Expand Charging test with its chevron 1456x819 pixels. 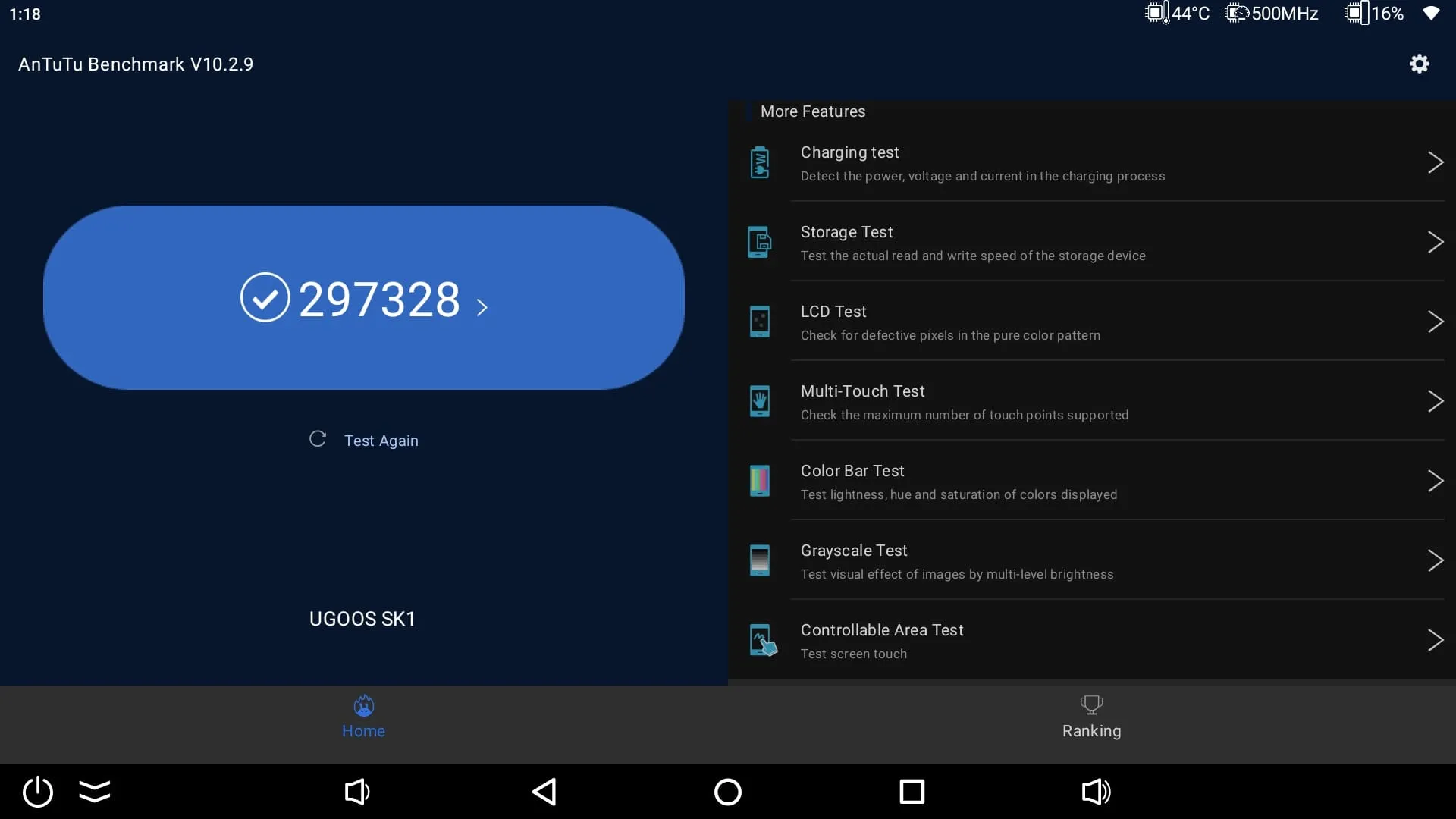pyautogui.click(x=1435, y=162)
